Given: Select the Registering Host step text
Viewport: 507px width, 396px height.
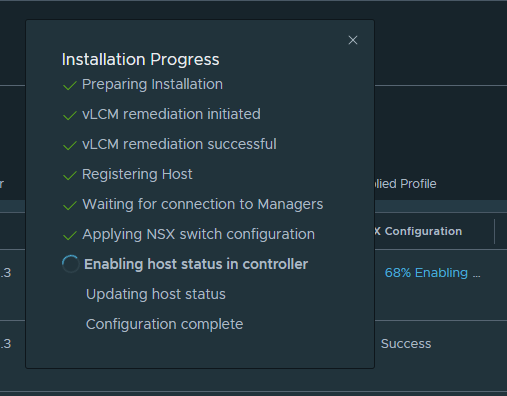Looking at the screenshot, I should pyautogui.click(x=137, y=174).
